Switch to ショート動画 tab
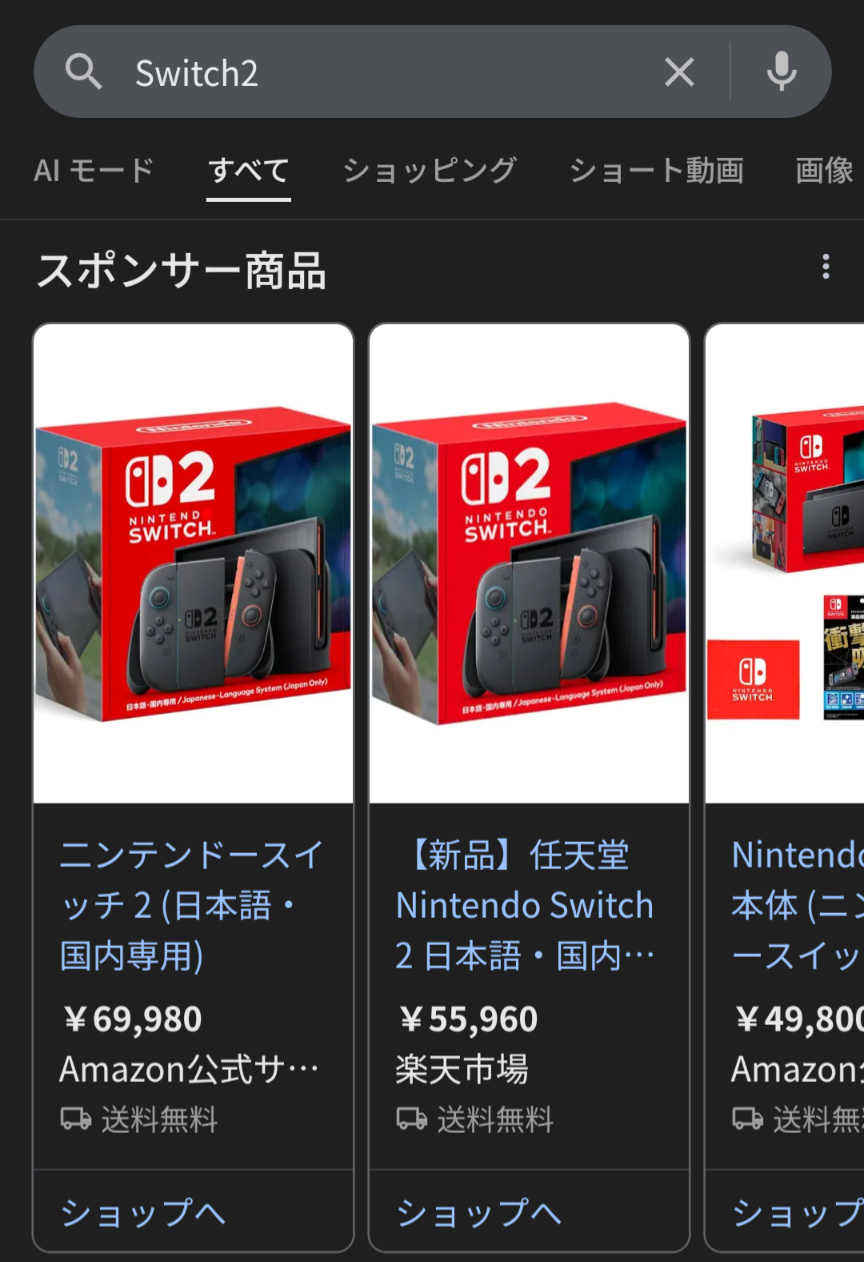The image size is (864, 1262). (656, 170)
